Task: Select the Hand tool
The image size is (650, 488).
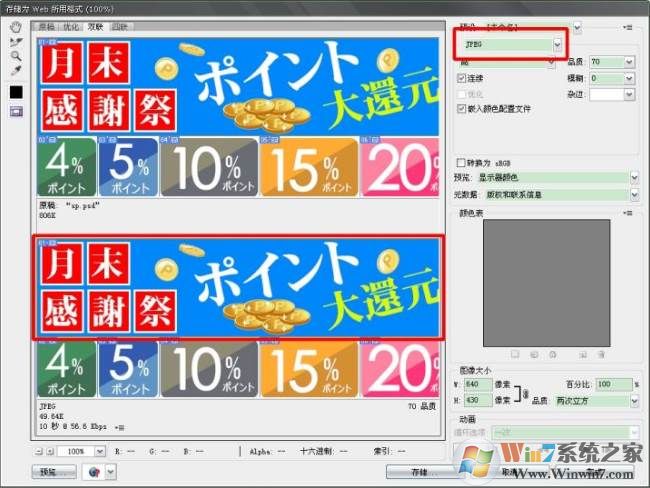Action: click(x=16, y=28)
